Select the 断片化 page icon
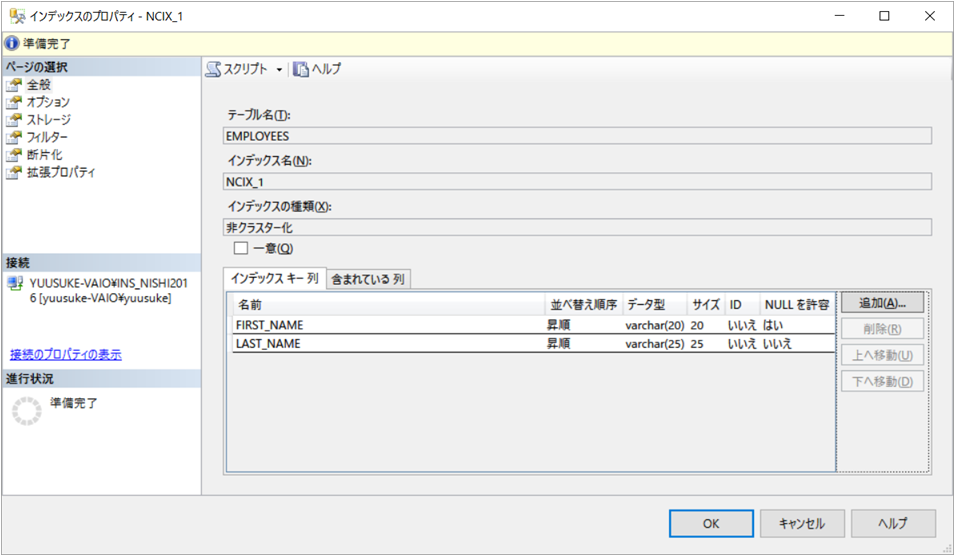The image size is (955, 556). tap(14, 155)
